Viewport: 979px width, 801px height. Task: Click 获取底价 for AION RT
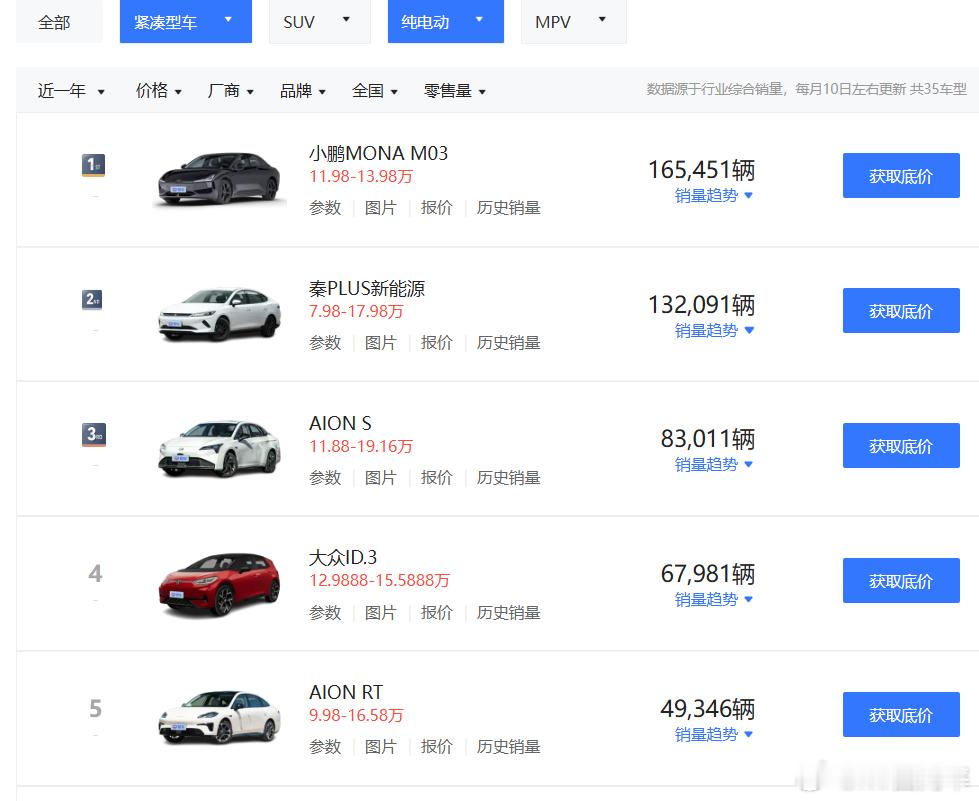click(901, 714)
